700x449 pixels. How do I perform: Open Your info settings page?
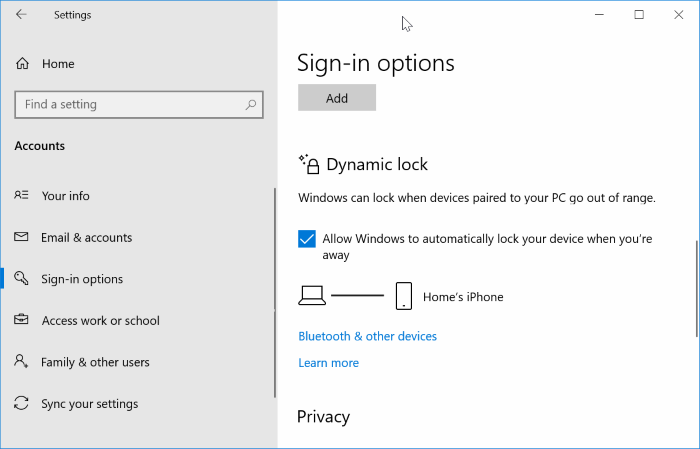pyautogui.click(x=65, y=196)
